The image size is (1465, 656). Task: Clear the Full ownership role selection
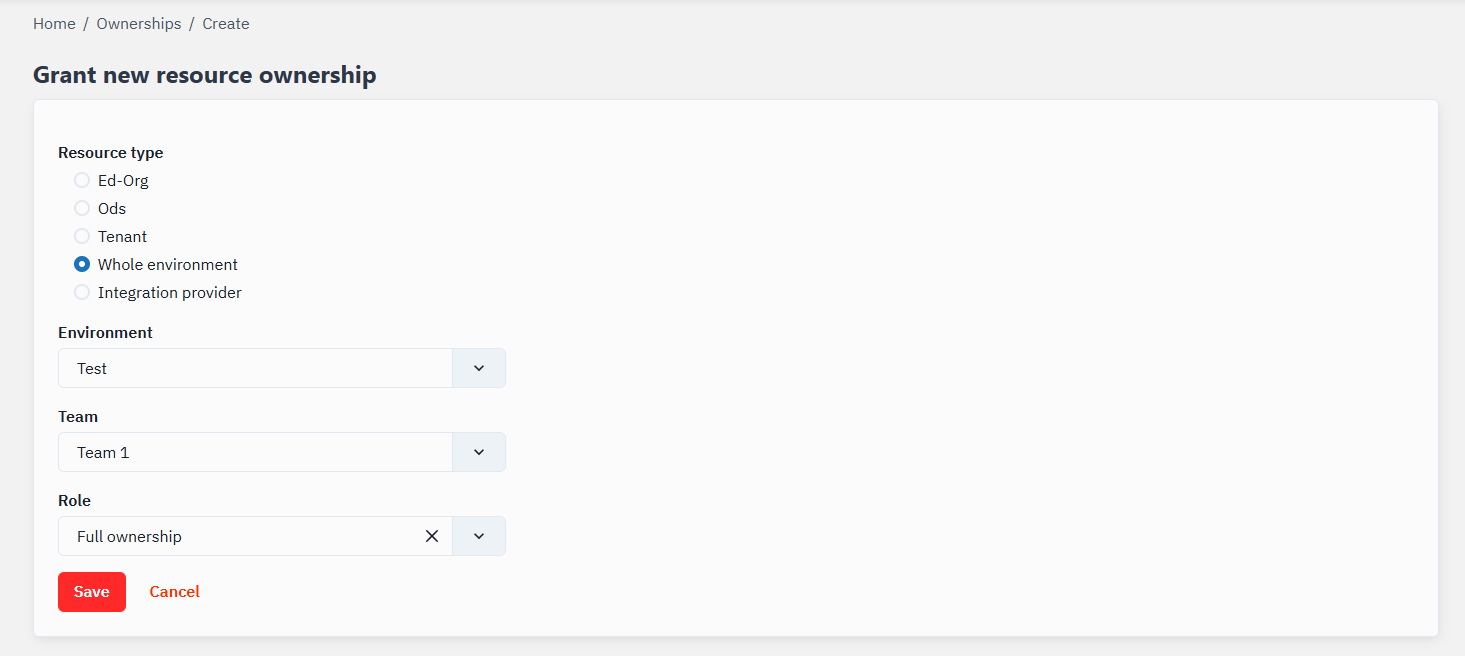(432, 536)
